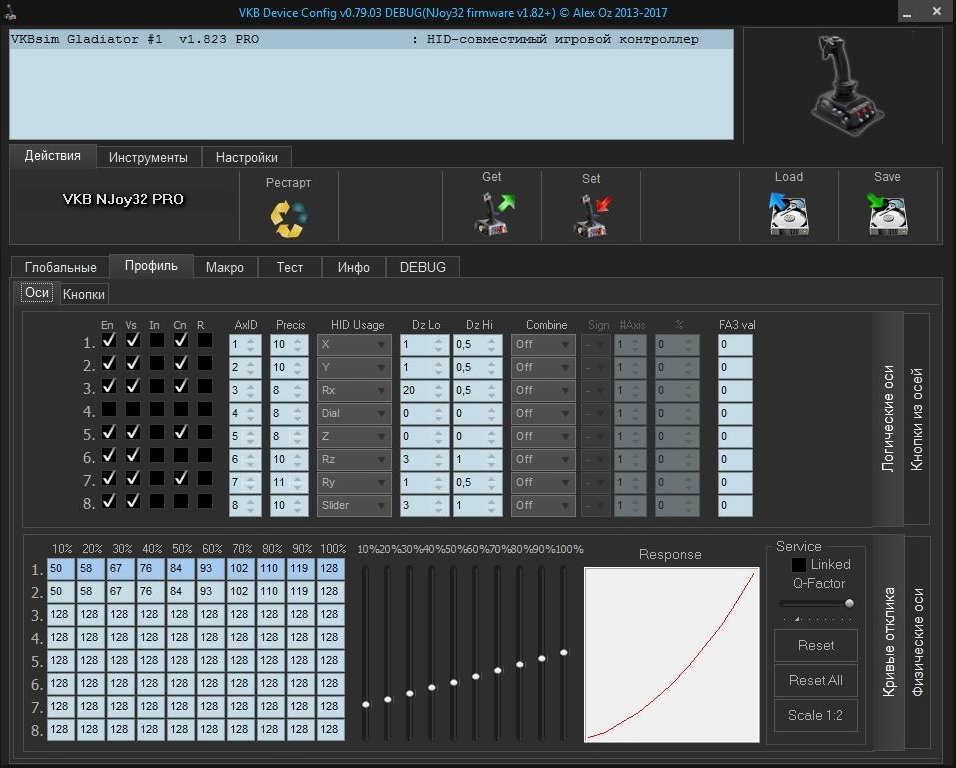956x768 pixels.
Task: Click the Precis field for axis 7
Action: [289, 483]
